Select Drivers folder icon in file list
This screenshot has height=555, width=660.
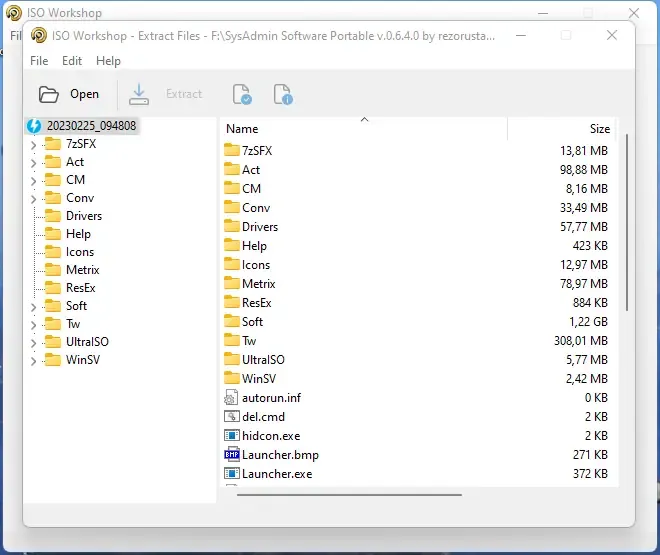click(232, 226)
